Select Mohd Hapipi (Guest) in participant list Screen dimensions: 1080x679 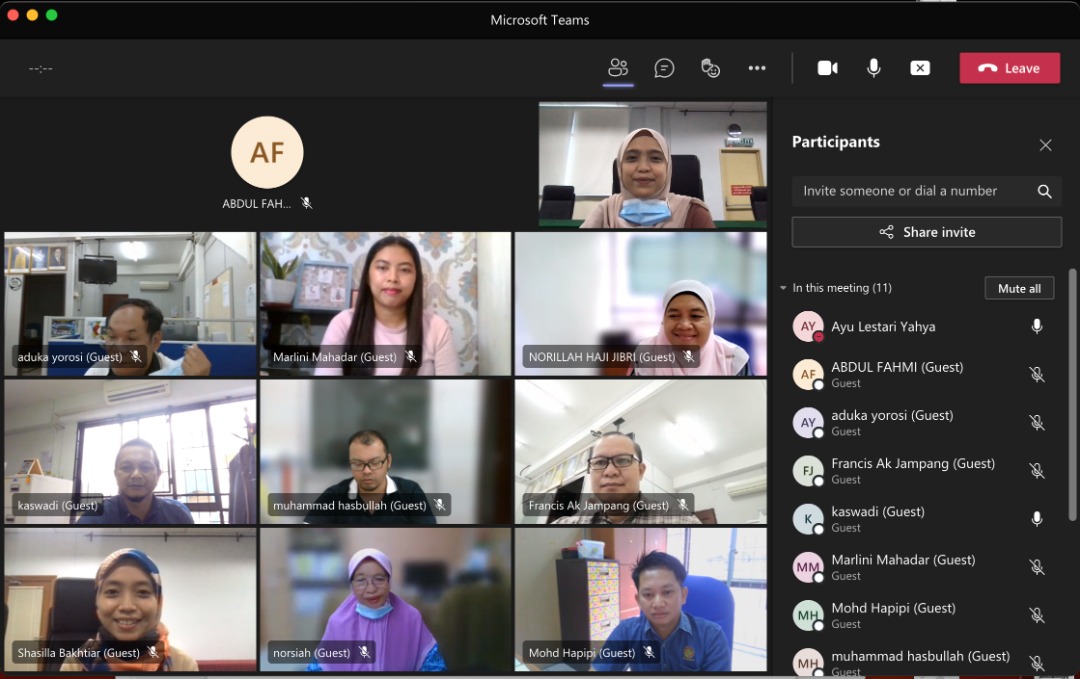893,608
